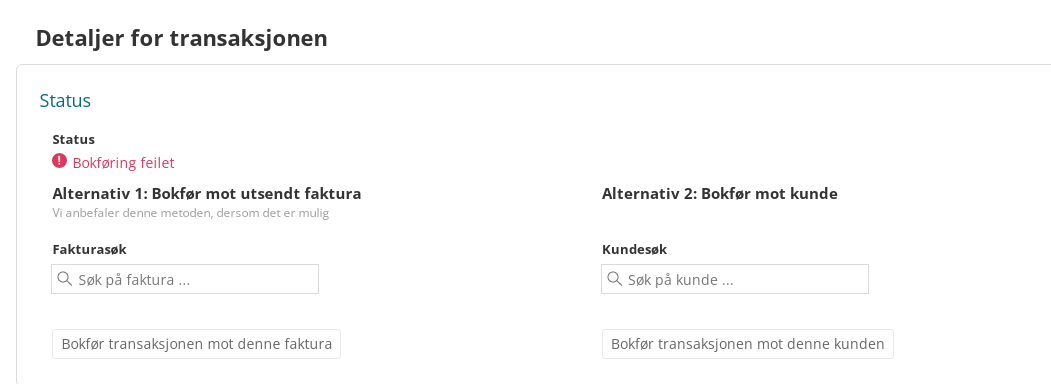
Task: Click the word 'faktura' in left button
Action: [x=307, y=344]
